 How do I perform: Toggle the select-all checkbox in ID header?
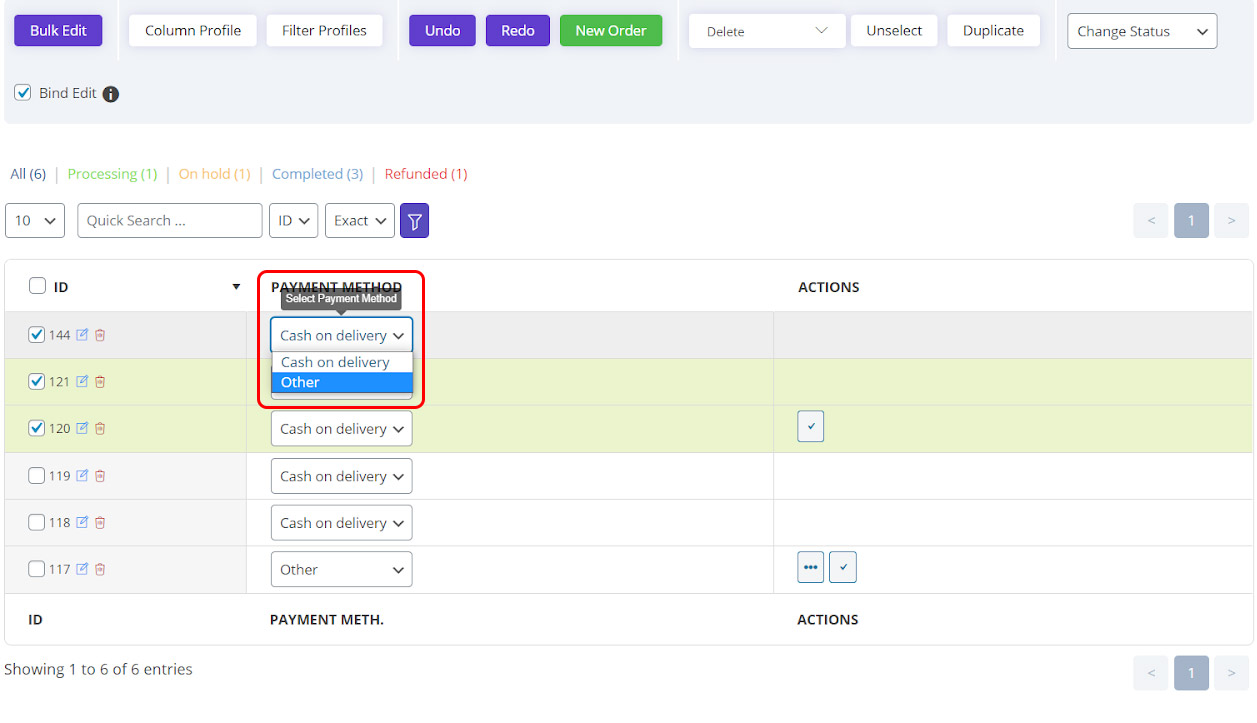(36, 286)
